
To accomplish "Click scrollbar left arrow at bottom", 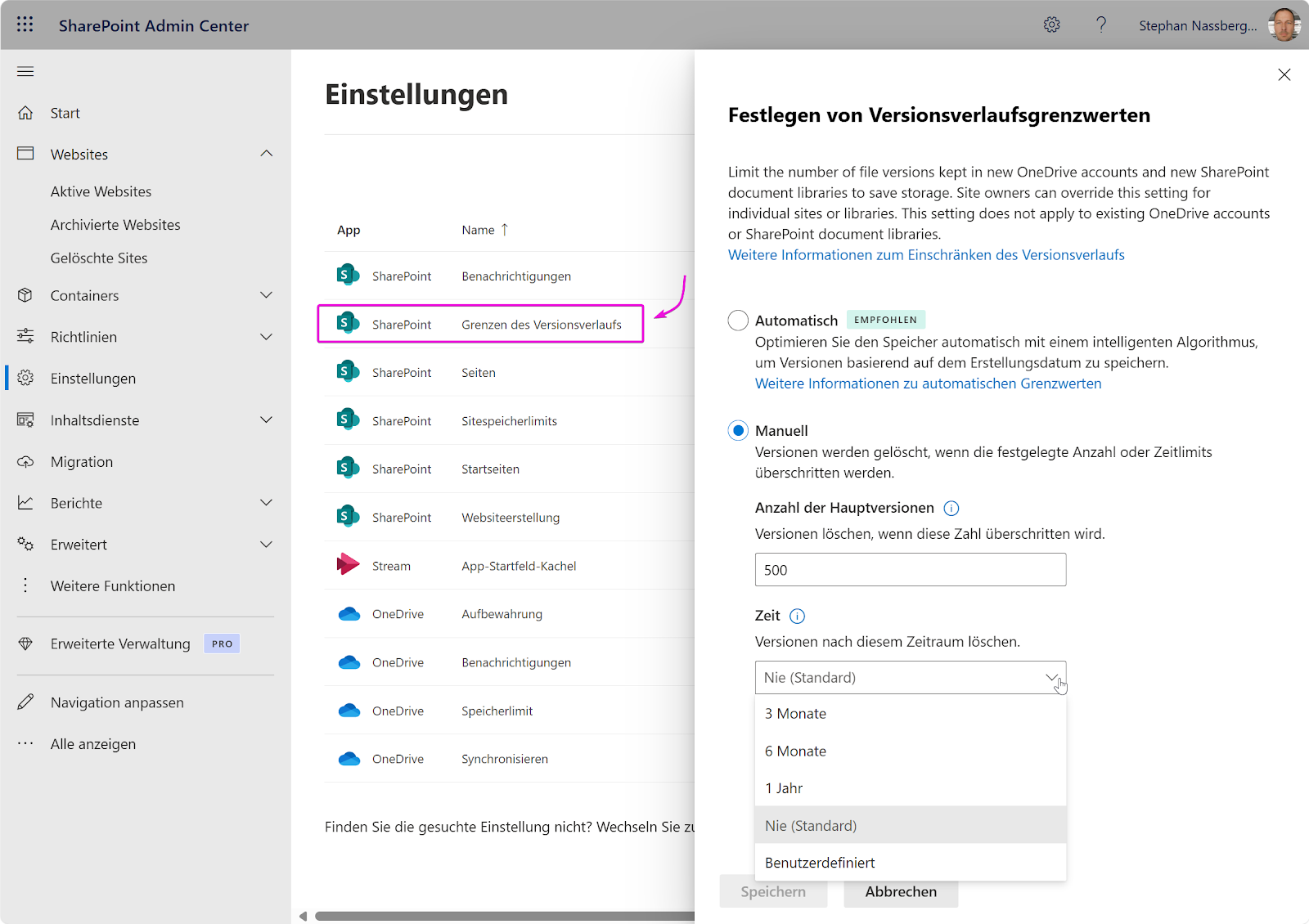I will click(303, 916).
